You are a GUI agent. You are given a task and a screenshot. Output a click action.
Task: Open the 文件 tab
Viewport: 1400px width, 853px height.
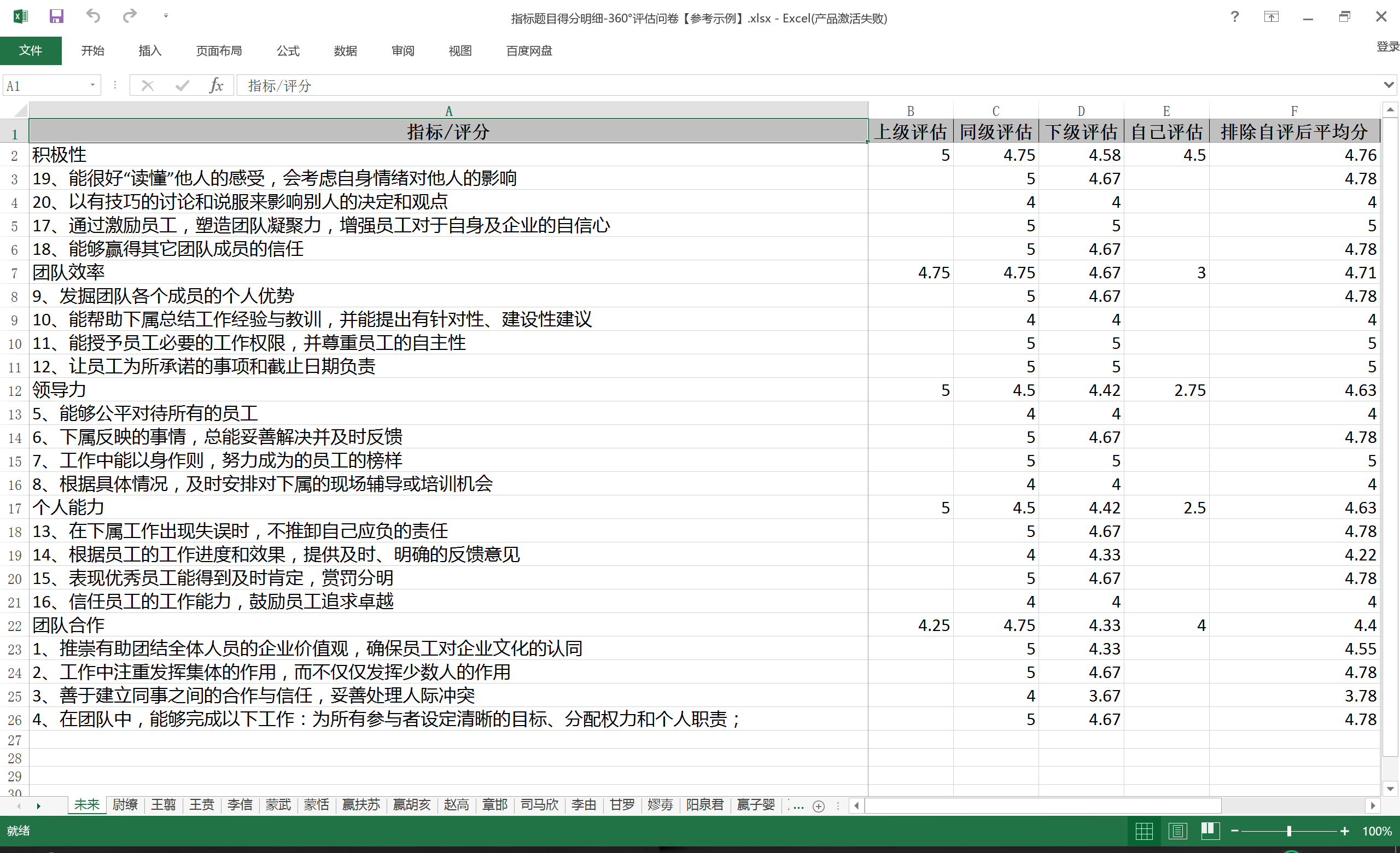(x=31, y=50)
